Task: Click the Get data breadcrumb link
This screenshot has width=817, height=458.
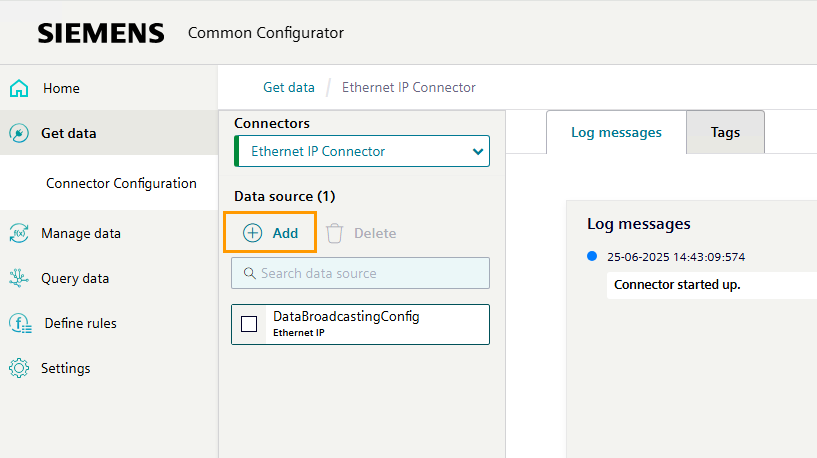Action: (289, 88)
